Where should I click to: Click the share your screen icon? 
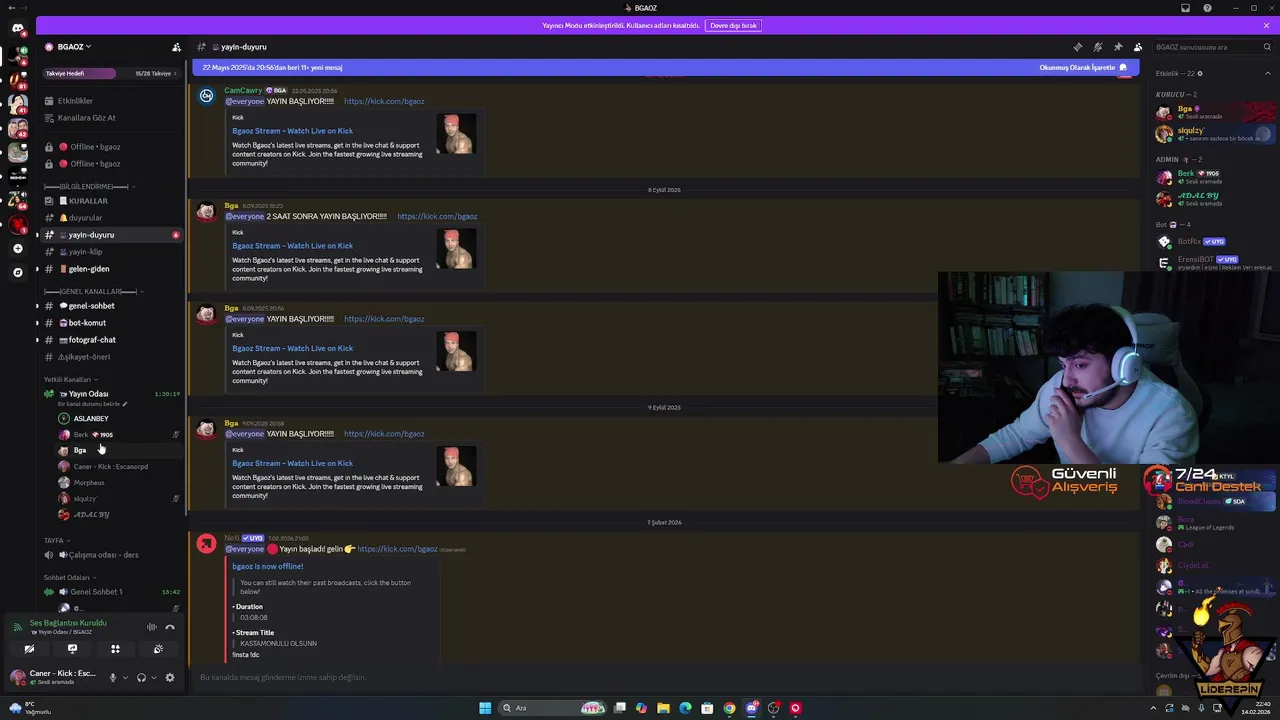[x=72, y=650]
